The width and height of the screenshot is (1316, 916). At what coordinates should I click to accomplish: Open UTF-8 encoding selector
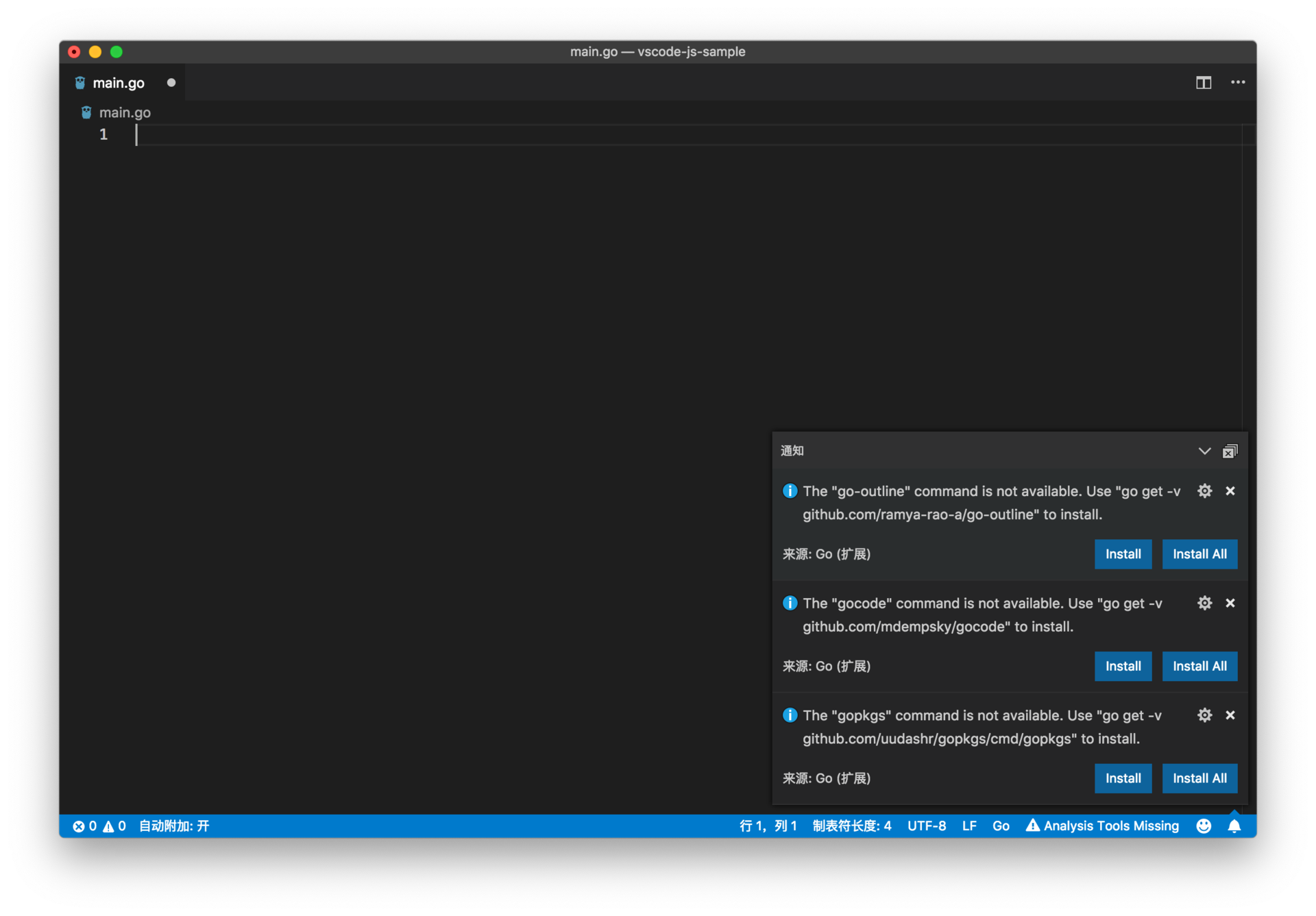click(927, 826)
